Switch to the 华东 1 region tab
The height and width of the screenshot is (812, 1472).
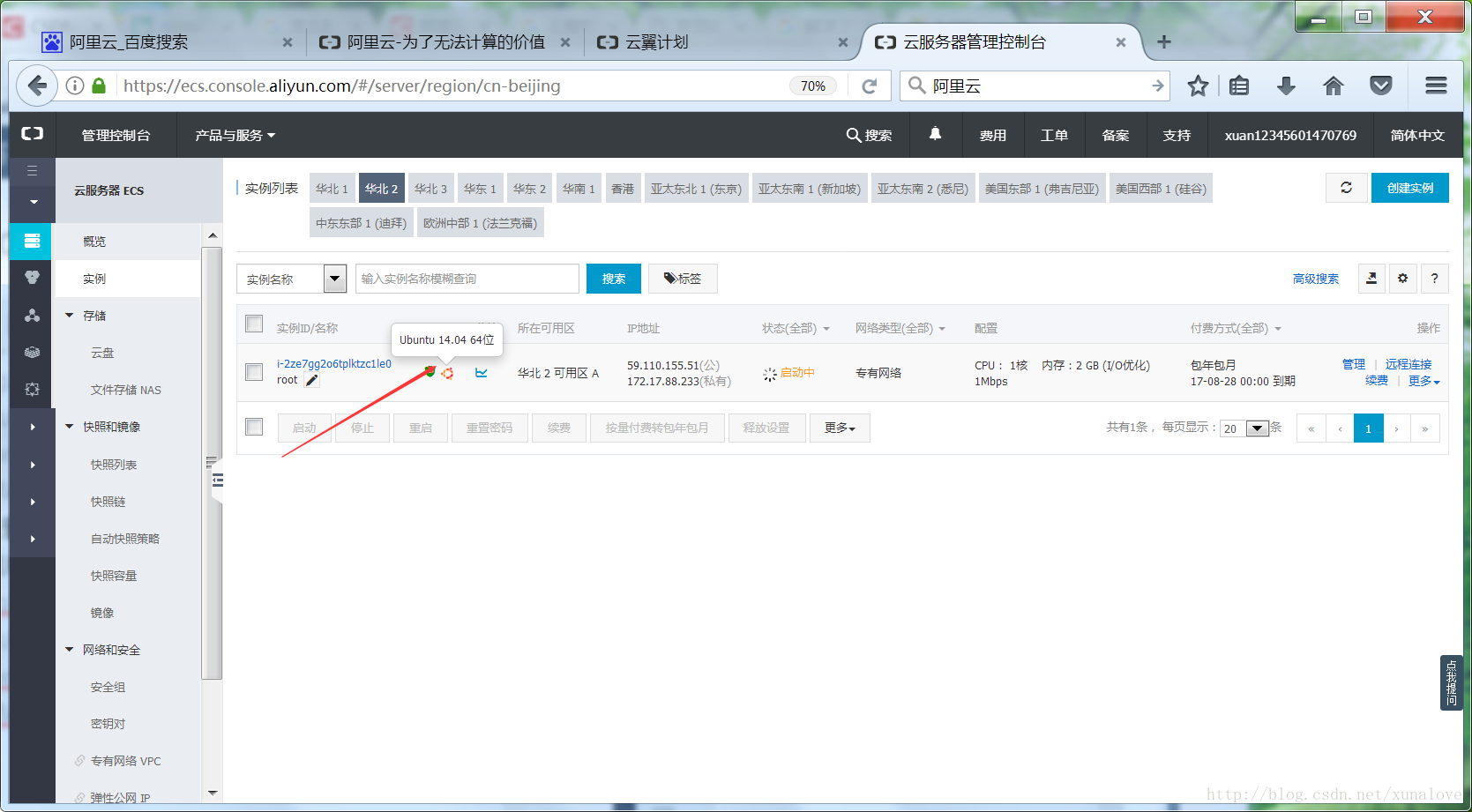480,189
